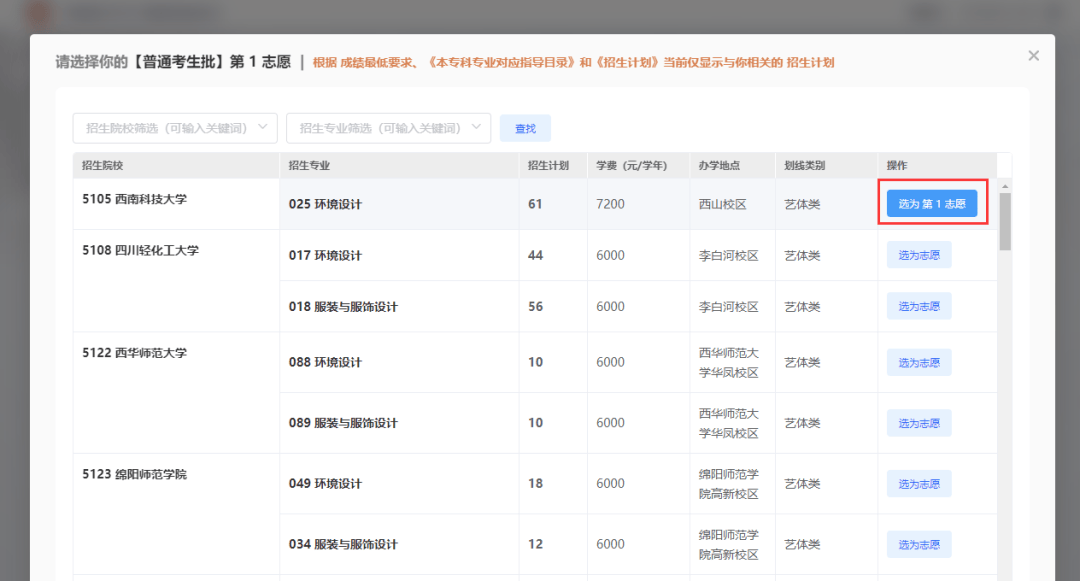Click the 查找 search button
The height and width of the screenshot is (581, 1080).
coord(525,128)
